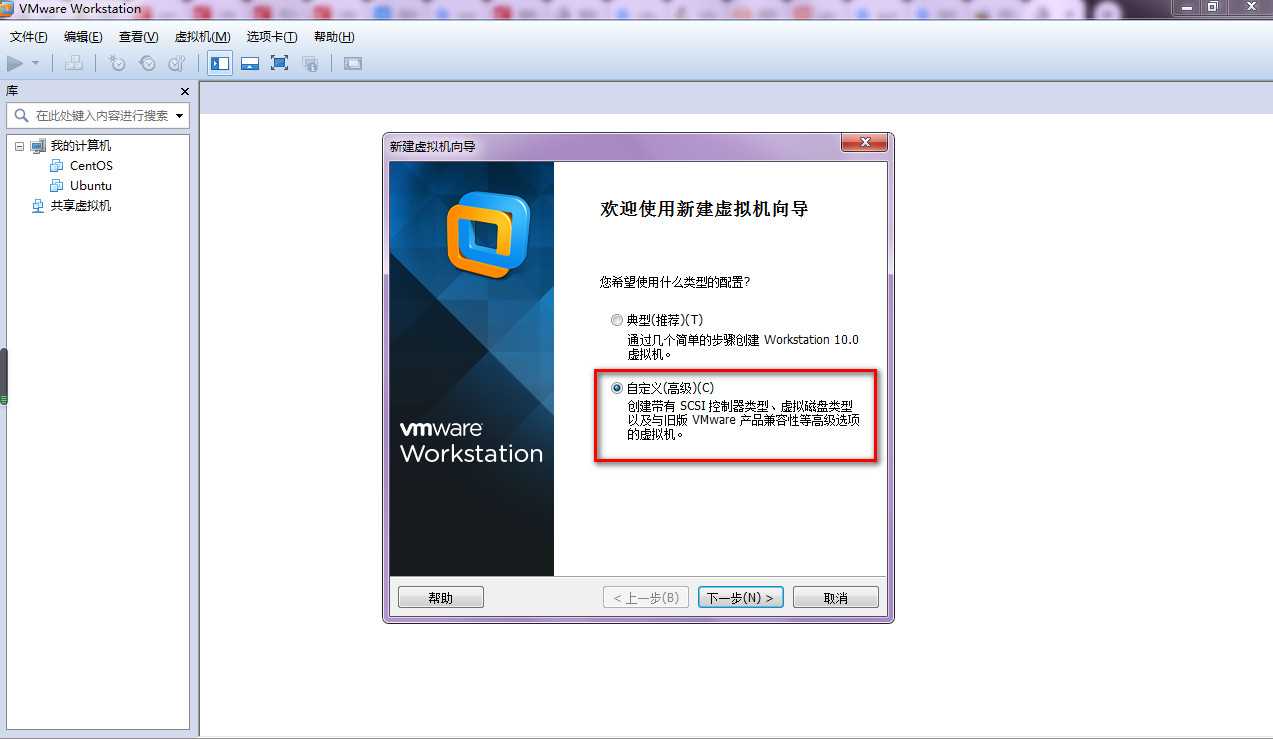The image size is (1273, 740).
Task: Open the snapshot manager toolbar icon
Action: coord(177,63)
